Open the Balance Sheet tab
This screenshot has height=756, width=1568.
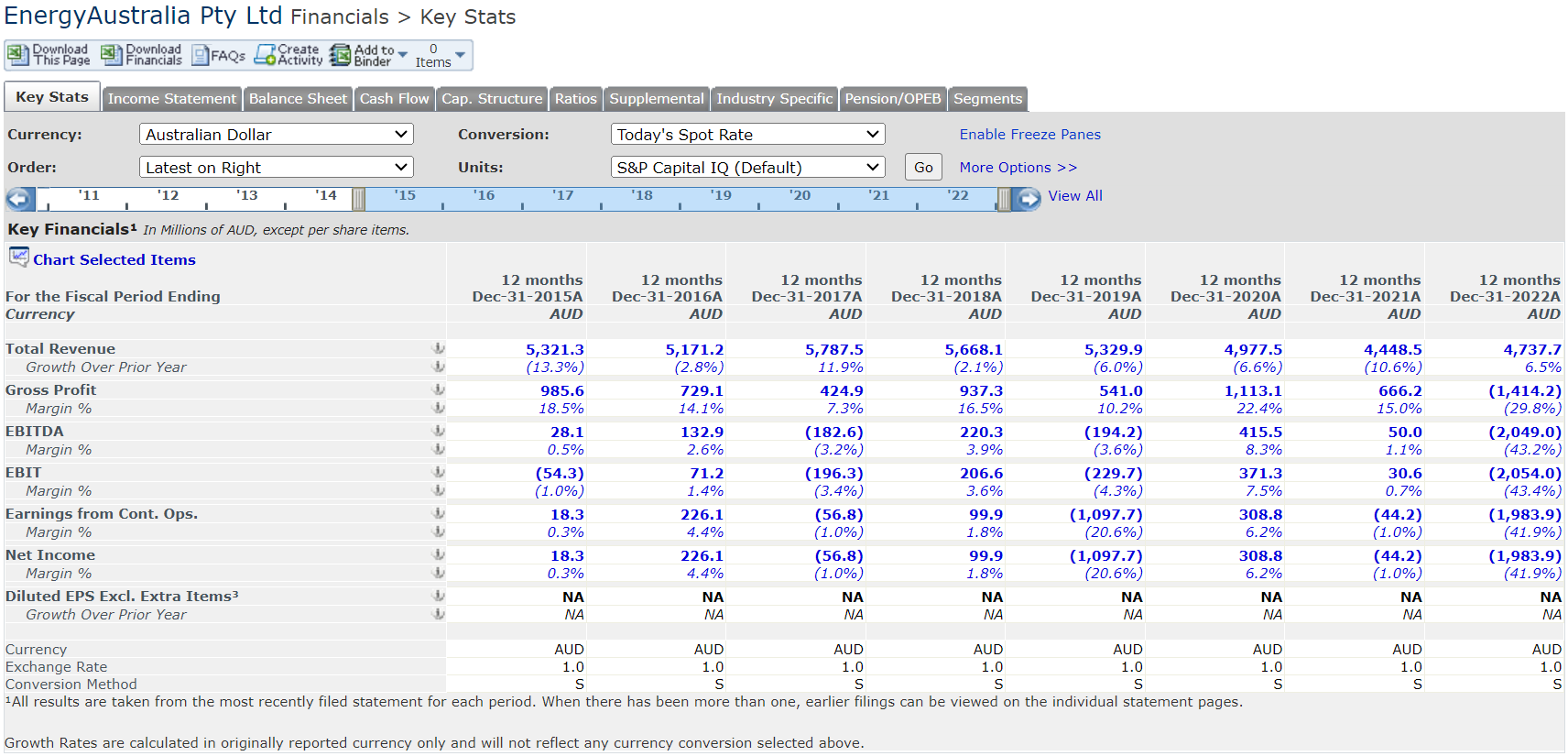(x=298, y=99)
